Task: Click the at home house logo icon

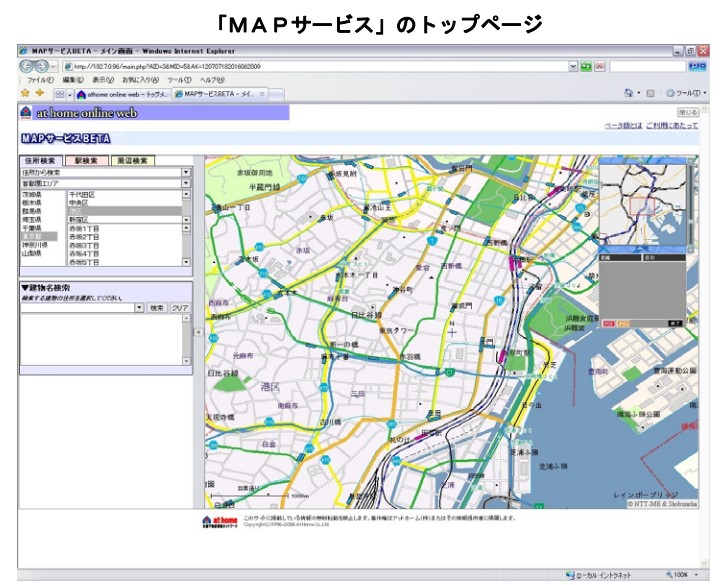Action: pyautogui.click(x=26, y=112)
